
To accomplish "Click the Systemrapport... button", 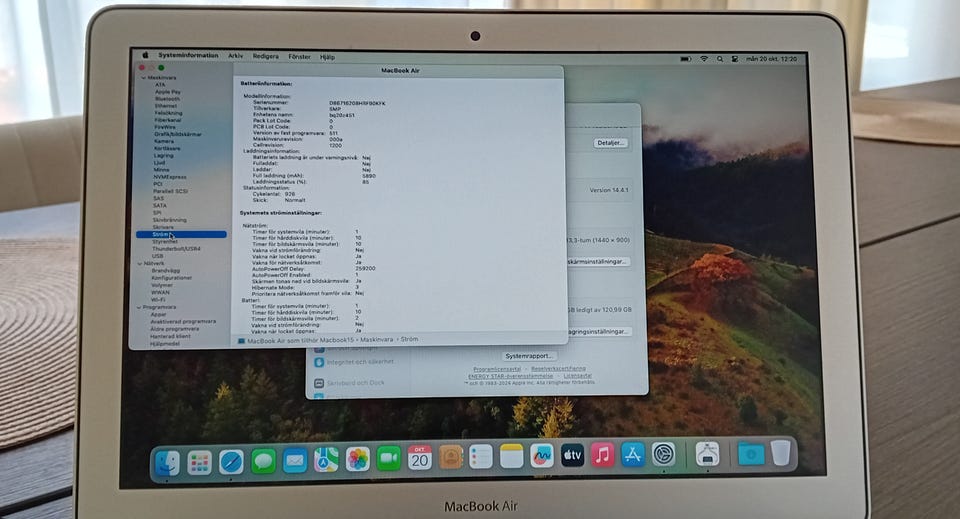I will point(529,356).
